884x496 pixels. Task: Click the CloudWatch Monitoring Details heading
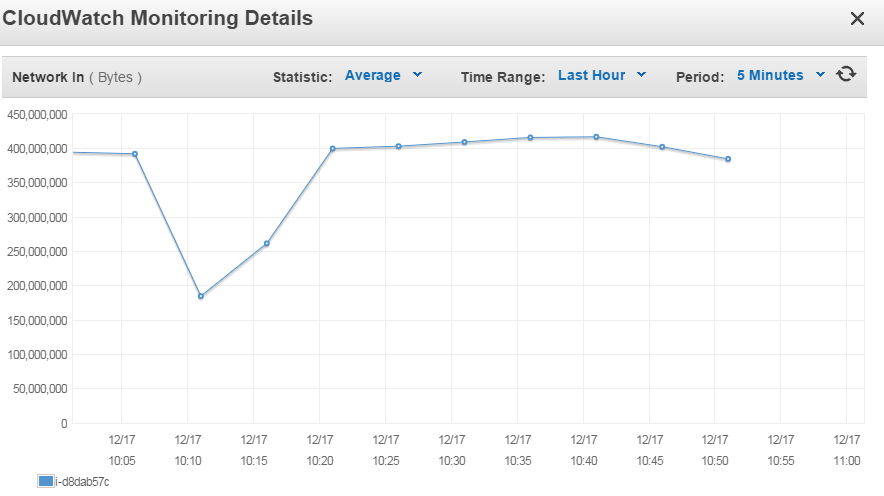click(x=157, y=18)
